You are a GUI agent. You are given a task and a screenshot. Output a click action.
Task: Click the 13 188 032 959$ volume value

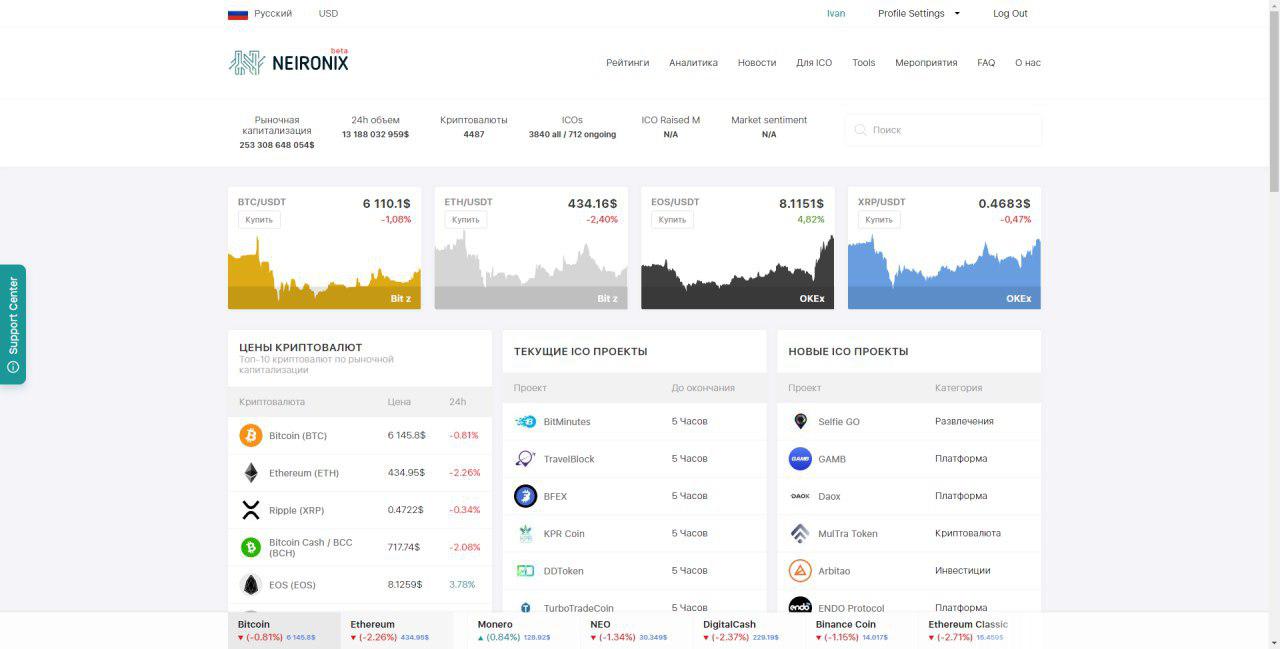click(375, 134)
